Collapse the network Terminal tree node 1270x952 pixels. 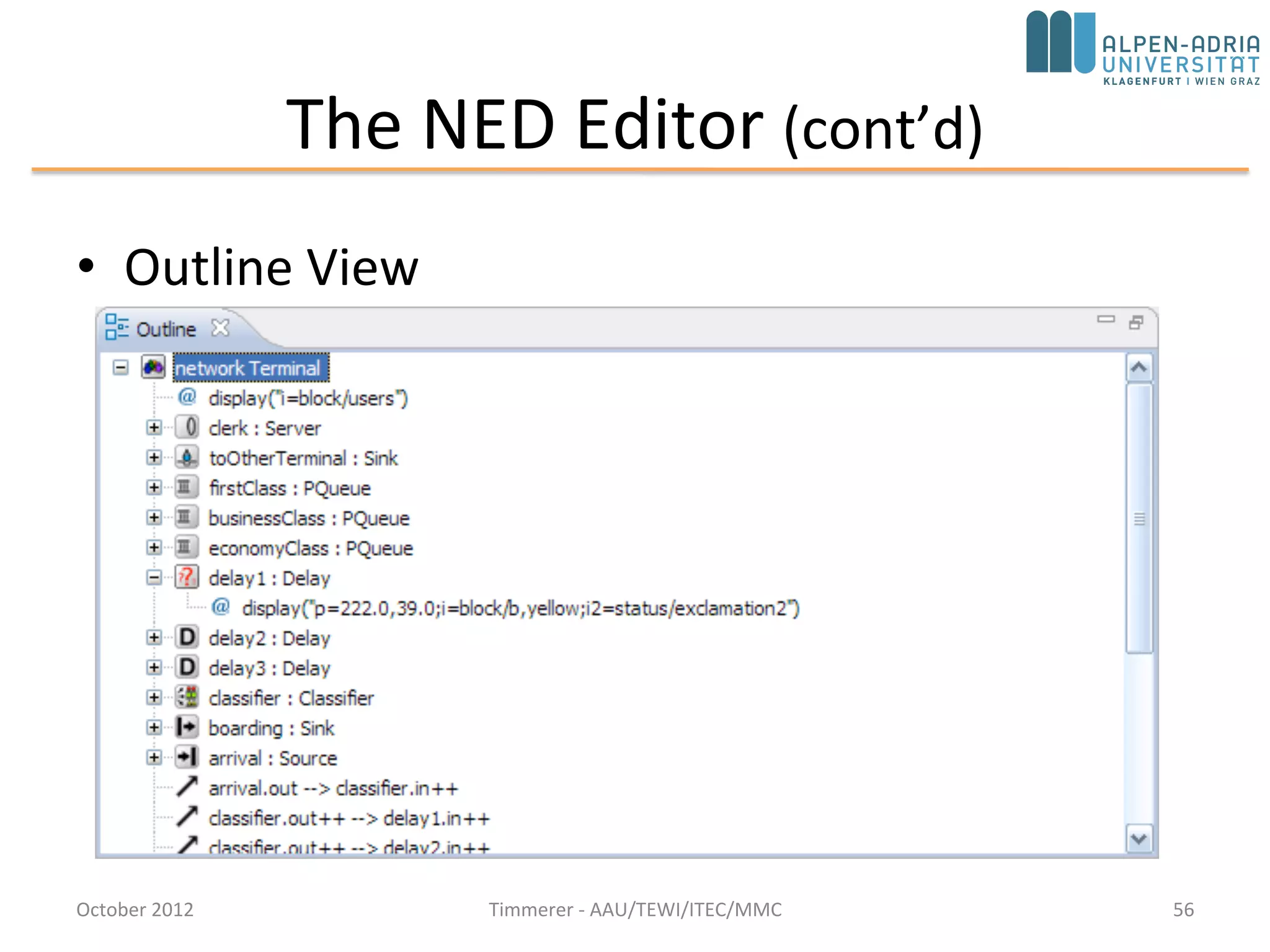click(x=120, y=368)
